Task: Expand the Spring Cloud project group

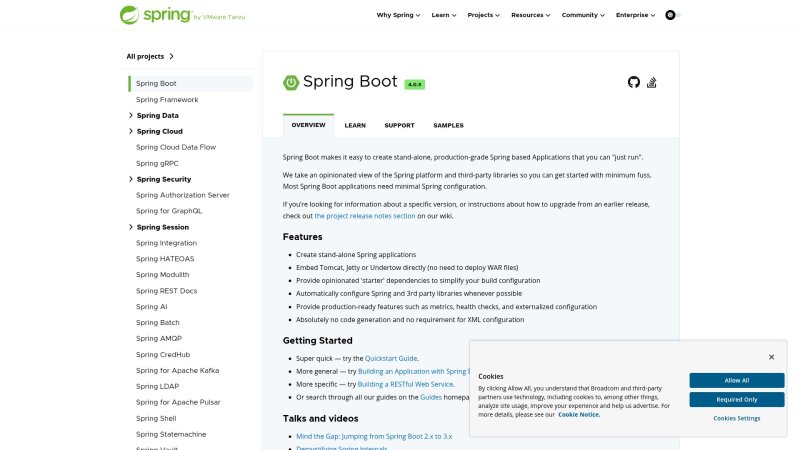Action: 131,132
